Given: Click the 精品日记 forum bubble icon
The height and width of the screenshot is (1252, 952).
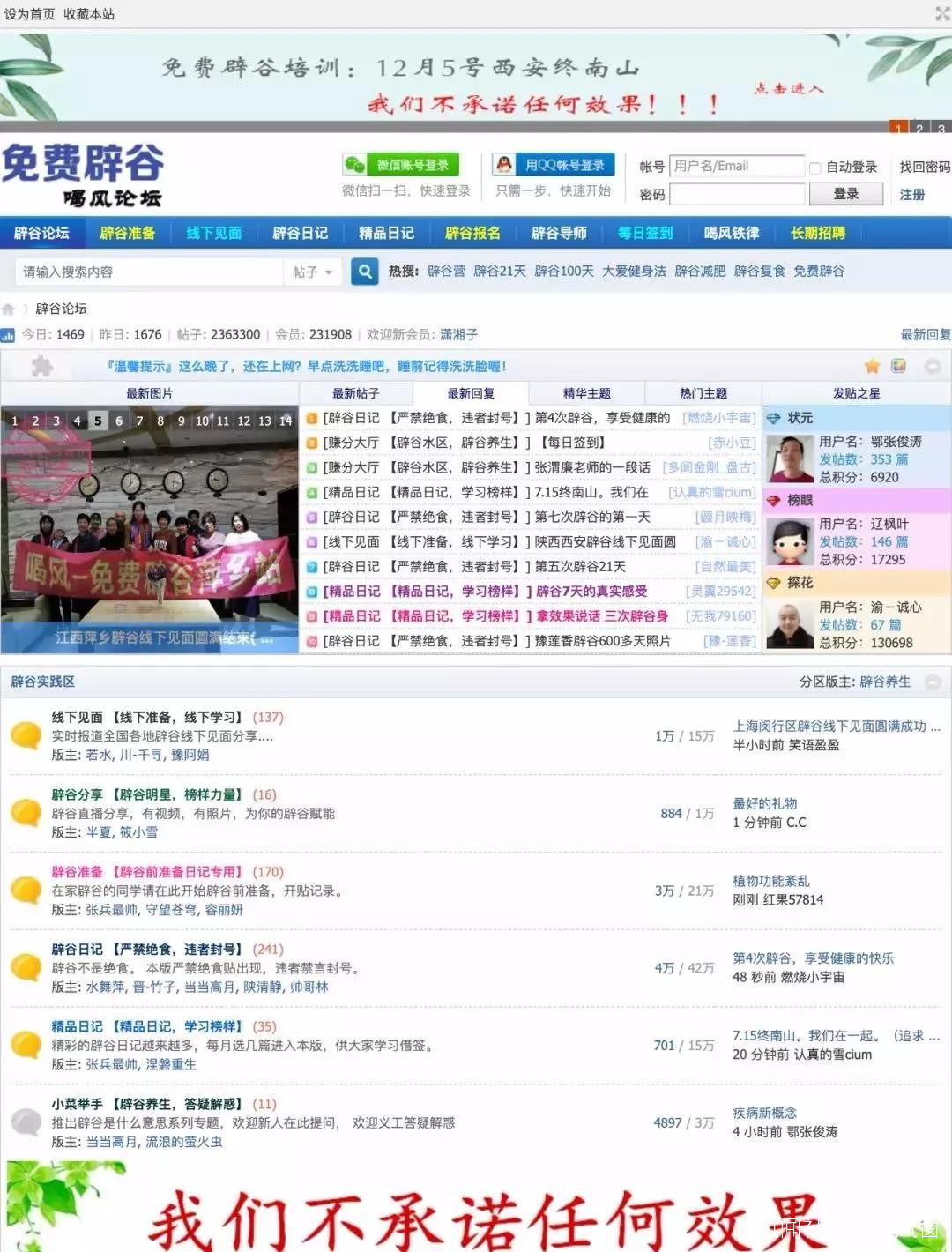Looking at the screenshot, I should tap(26, 1046).
